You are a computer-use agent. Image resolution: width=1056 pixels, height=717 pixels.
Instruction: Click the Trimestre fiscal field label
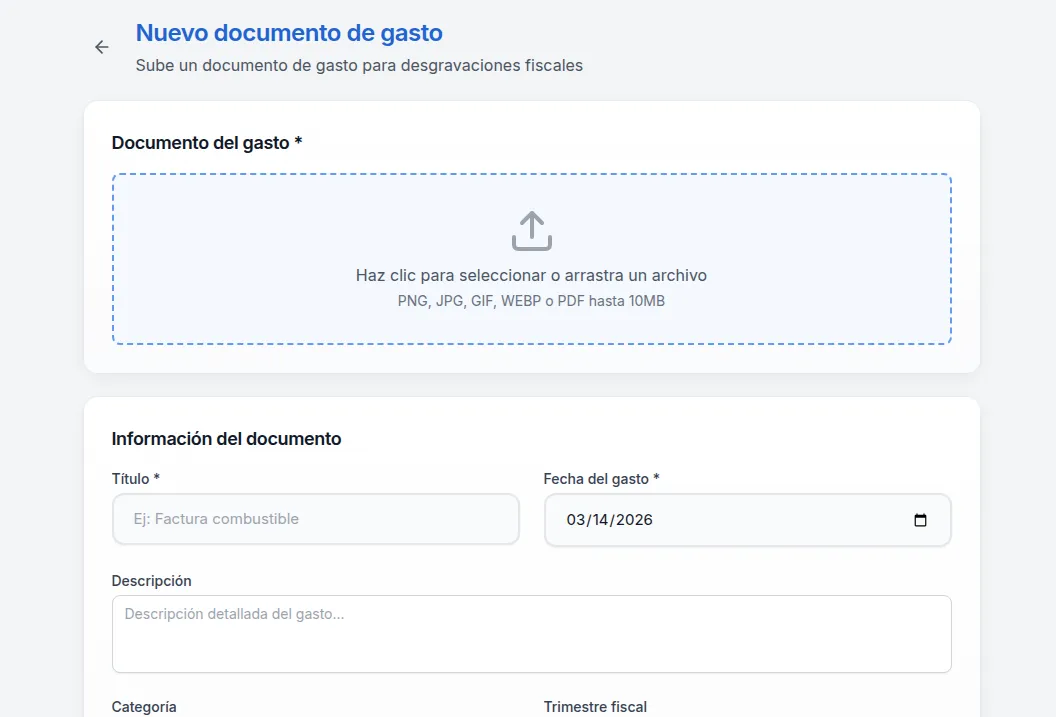pos(596,706)
